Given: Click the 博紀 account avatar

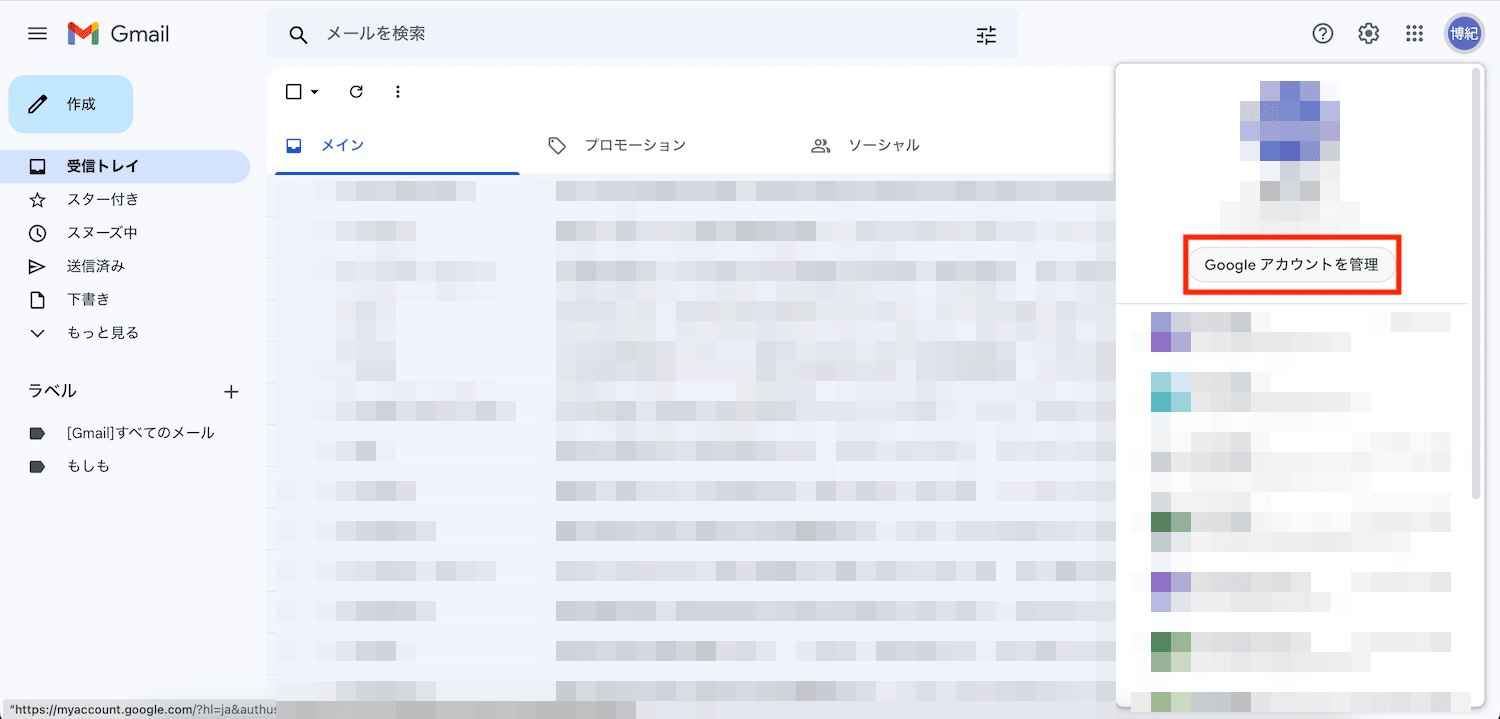Looking at the screenshot, I should [1464, 34].
